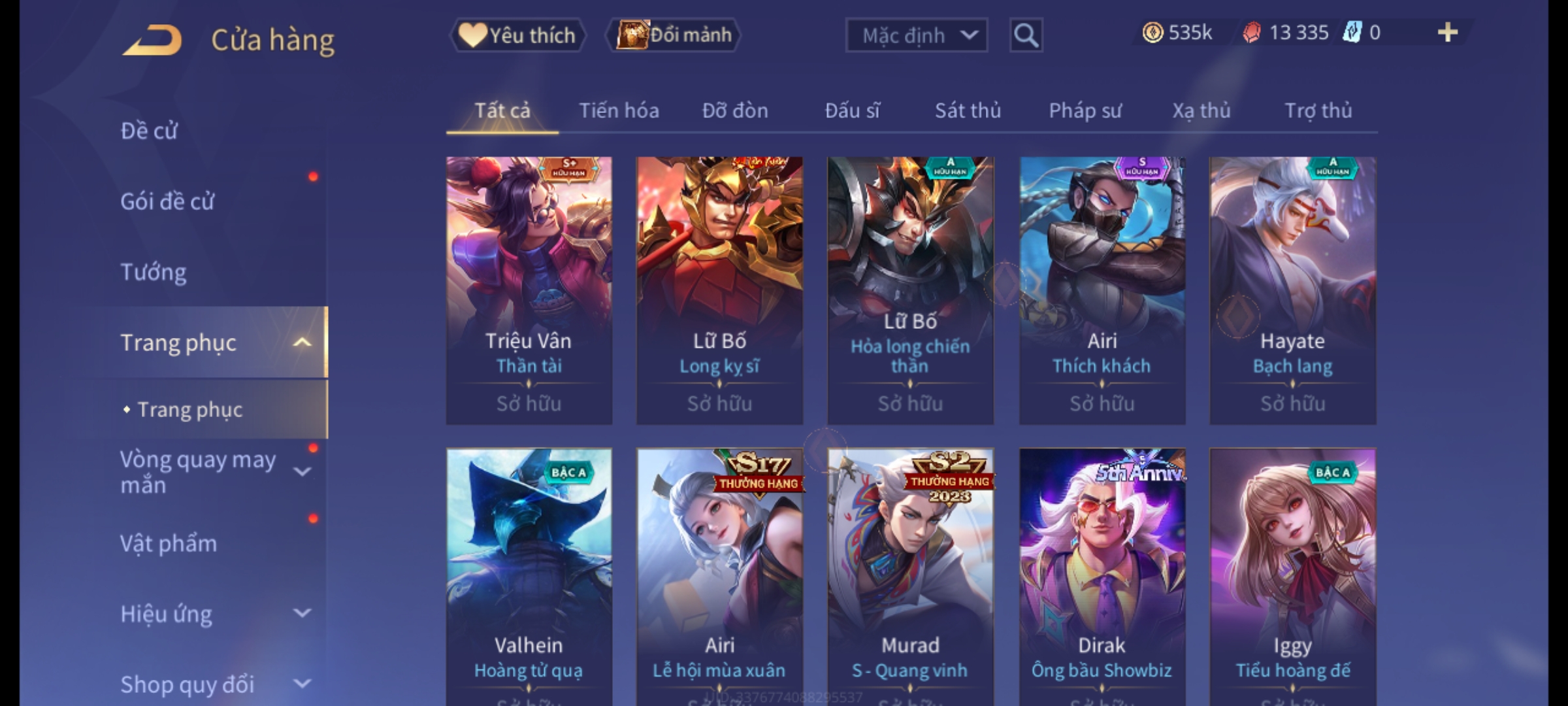The height and width of the screenshot is (706, 1568).
Task: Tap the plus icon to add currency
Action: (1448, 33)
